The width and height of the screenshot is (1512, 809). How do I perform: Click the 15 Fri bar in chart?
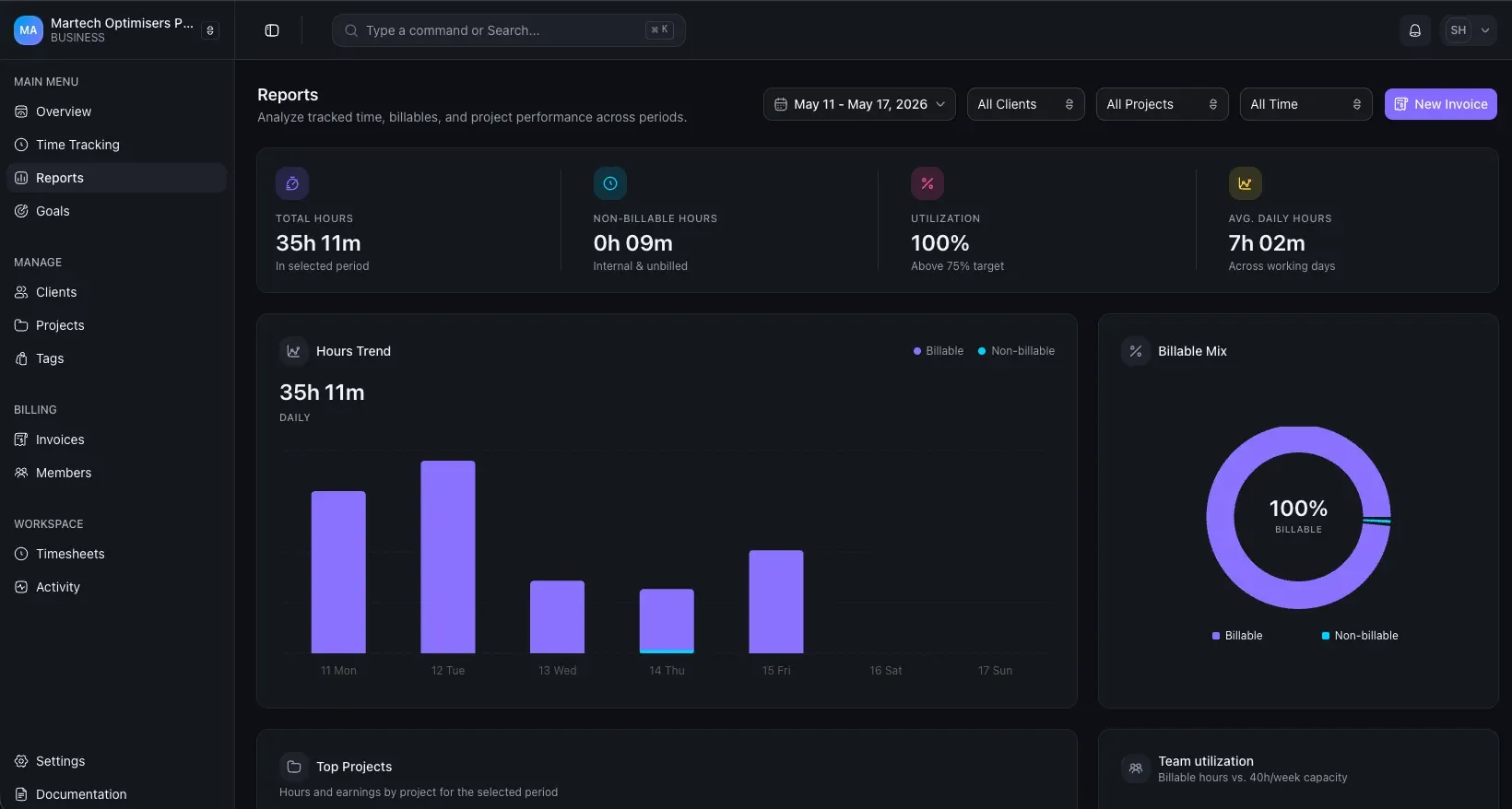pos(776,602)
